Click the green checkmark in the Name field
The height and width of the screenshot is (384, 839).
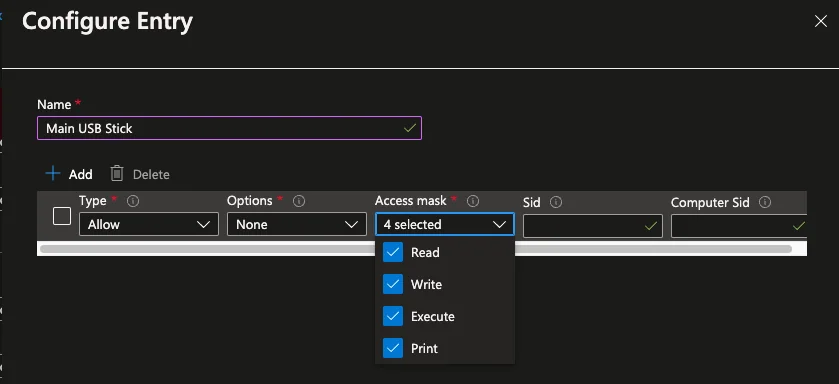click(410, 128)
